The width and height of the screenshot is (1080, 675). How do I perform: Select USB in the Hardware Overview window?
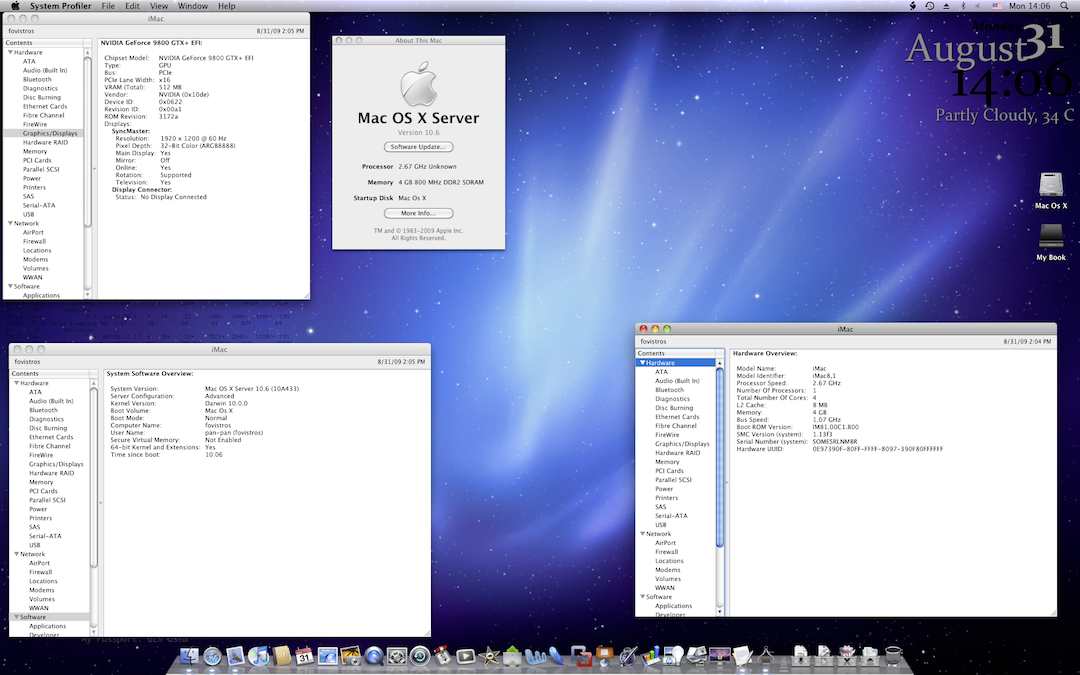coord(661,524)
